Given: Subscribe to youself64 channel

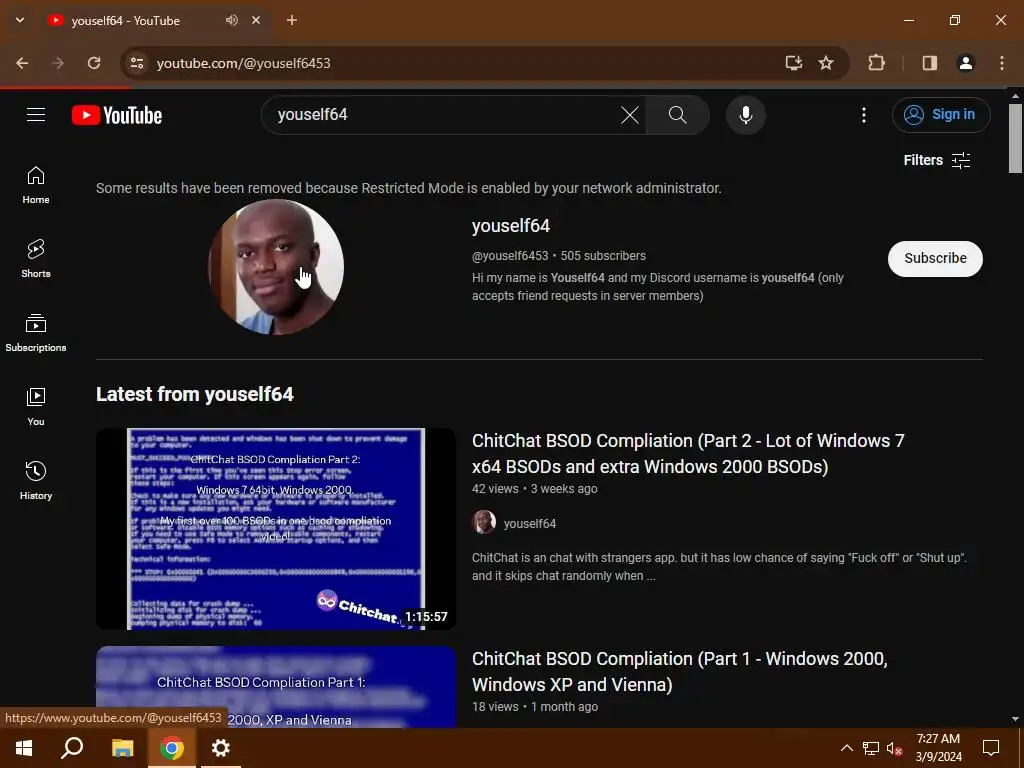Looking at the screenshot, I should tap(935, 259).
